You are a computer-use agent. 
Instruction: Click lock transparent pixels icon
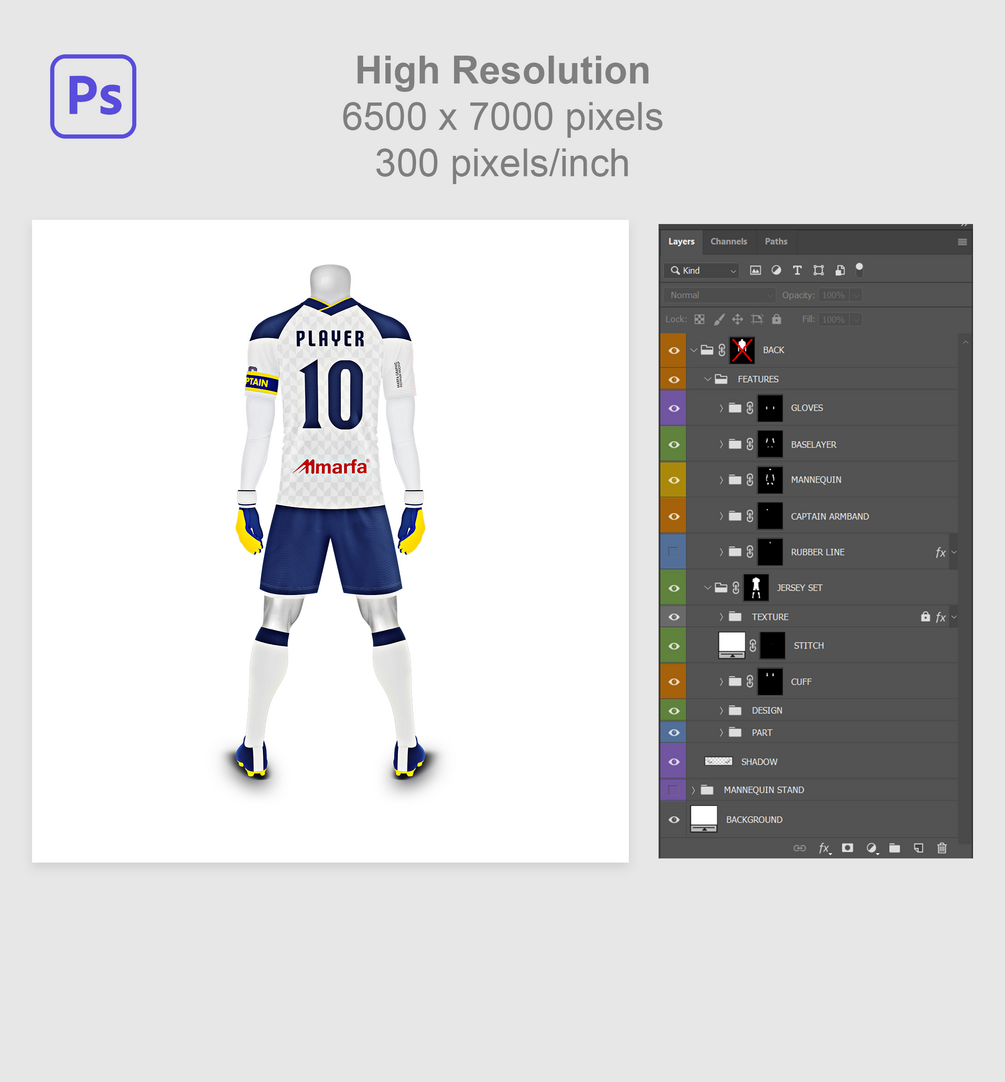tap(699, 319)
